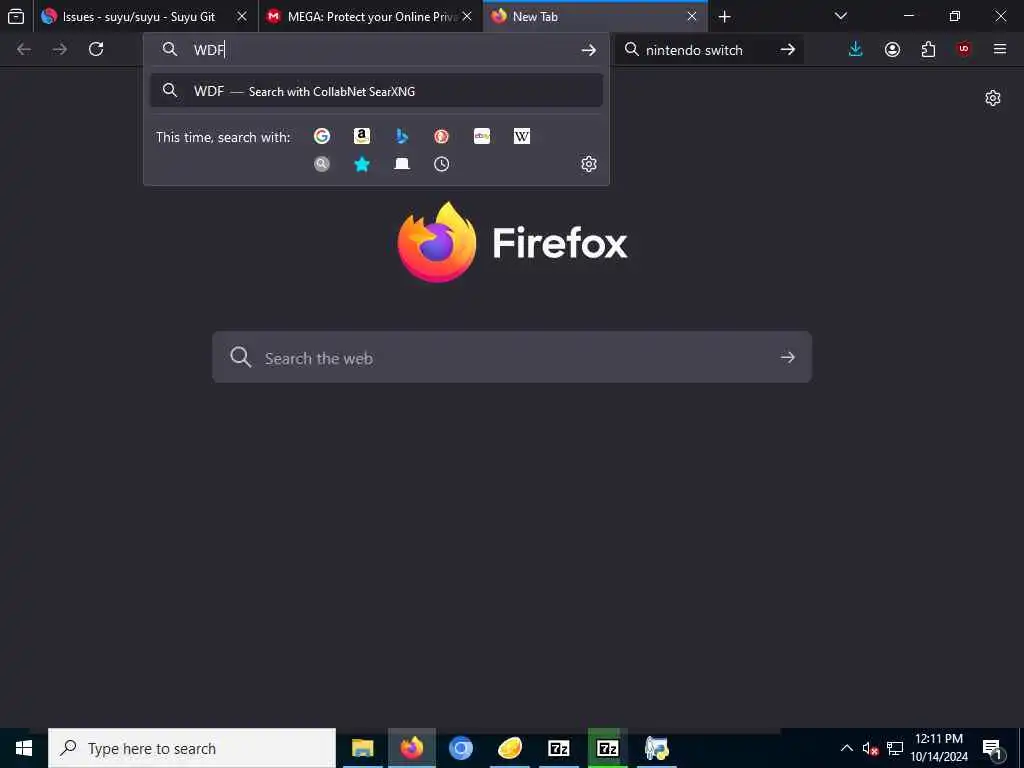
Task: Search this time with DuckDuckGo
Action: (441, 136)
